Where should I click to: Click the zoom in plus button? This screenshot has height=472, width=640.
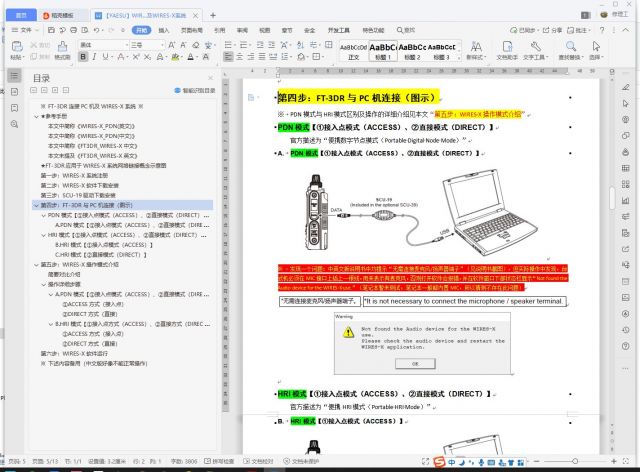pyautogui.click(x=613, y=461)
